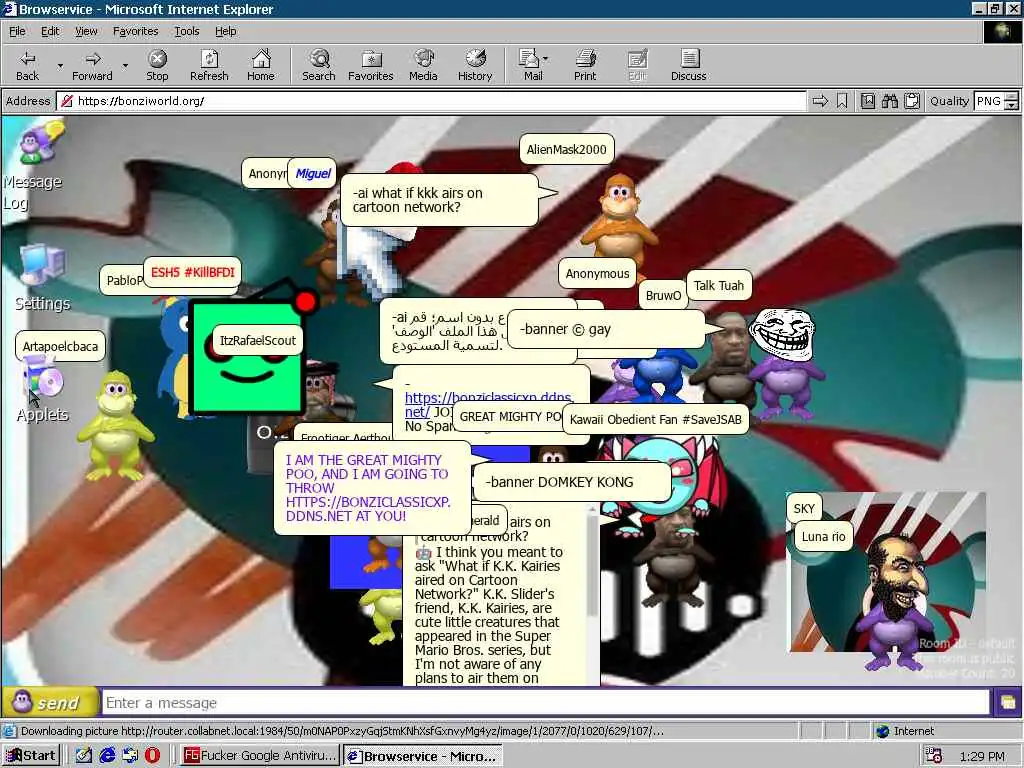
Task: Click the AlienMask2000 name tag
Action: (567, 150)
